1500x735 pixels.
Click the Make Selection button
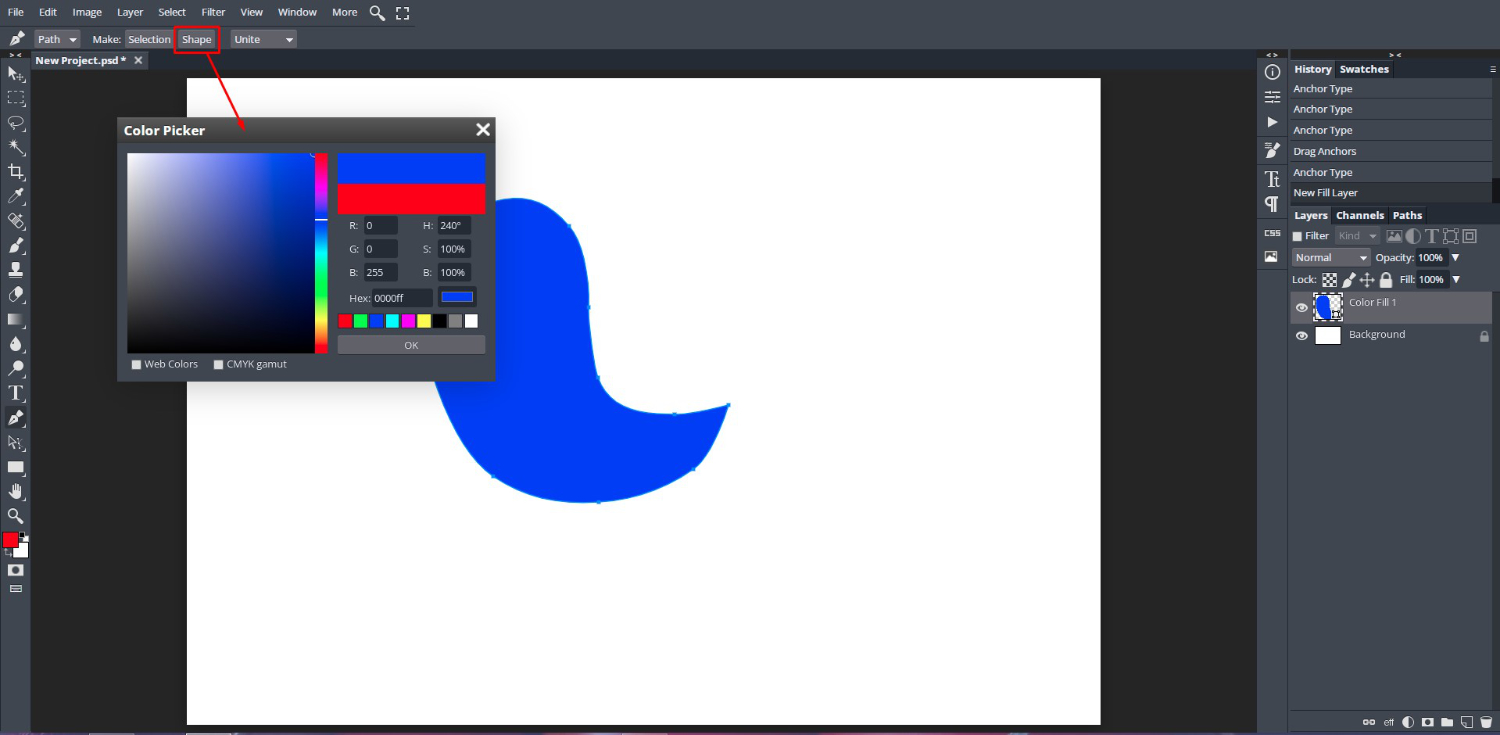pos(149,39)
